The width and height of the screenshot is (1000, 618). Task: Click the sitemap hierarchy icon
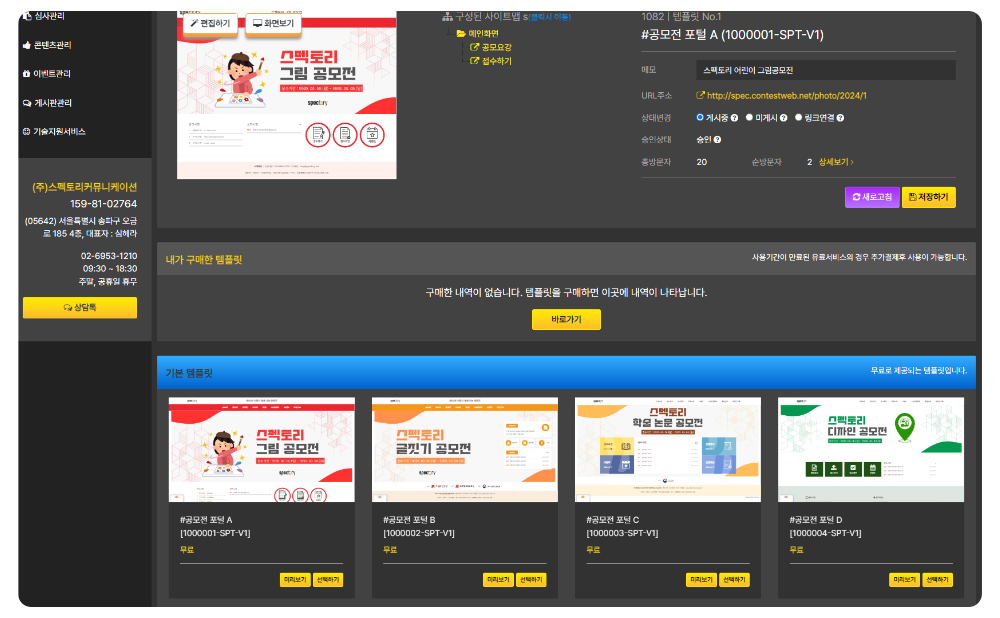447,17
